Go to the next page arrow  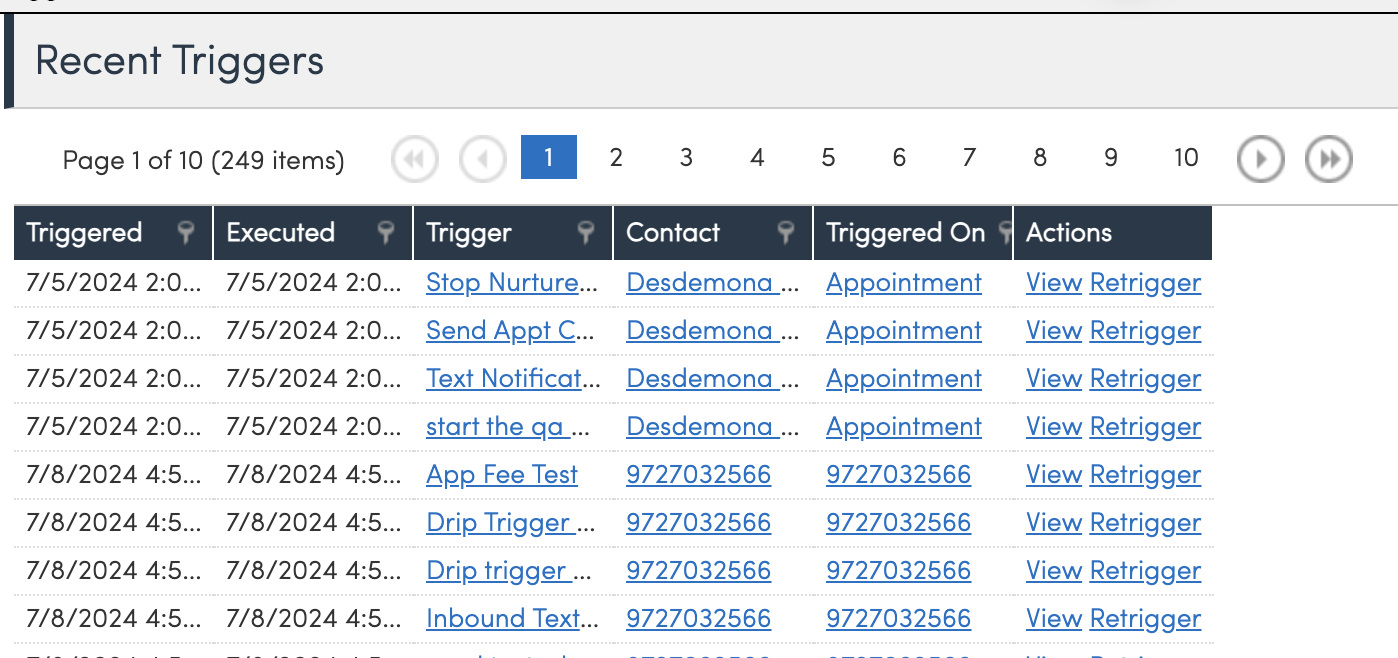[x=1260, y=158]
